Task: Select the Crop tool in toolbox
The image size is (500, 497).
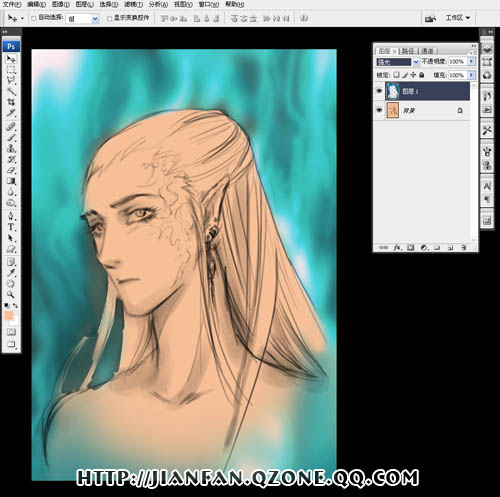Action: pyautogui.click(x=11, y=102)
